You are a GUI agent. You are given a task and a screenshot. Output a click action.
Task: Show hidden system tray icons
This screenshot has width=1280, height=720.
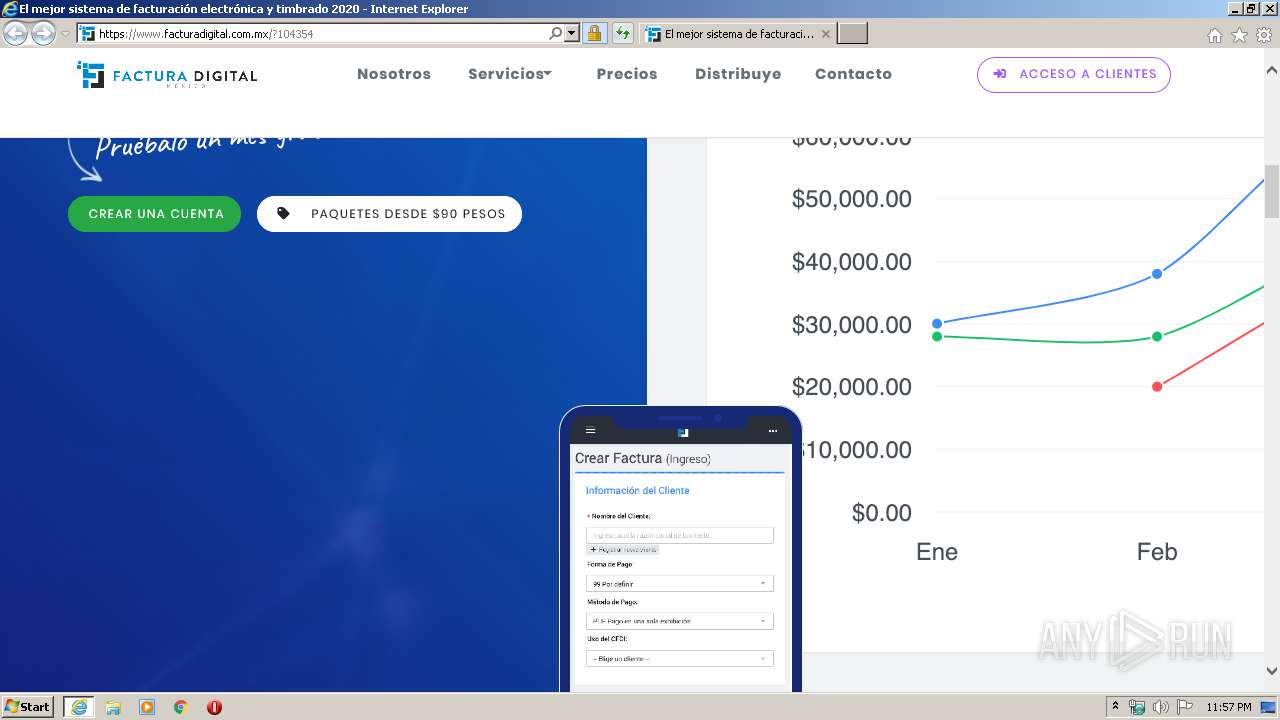[1116, 707]
